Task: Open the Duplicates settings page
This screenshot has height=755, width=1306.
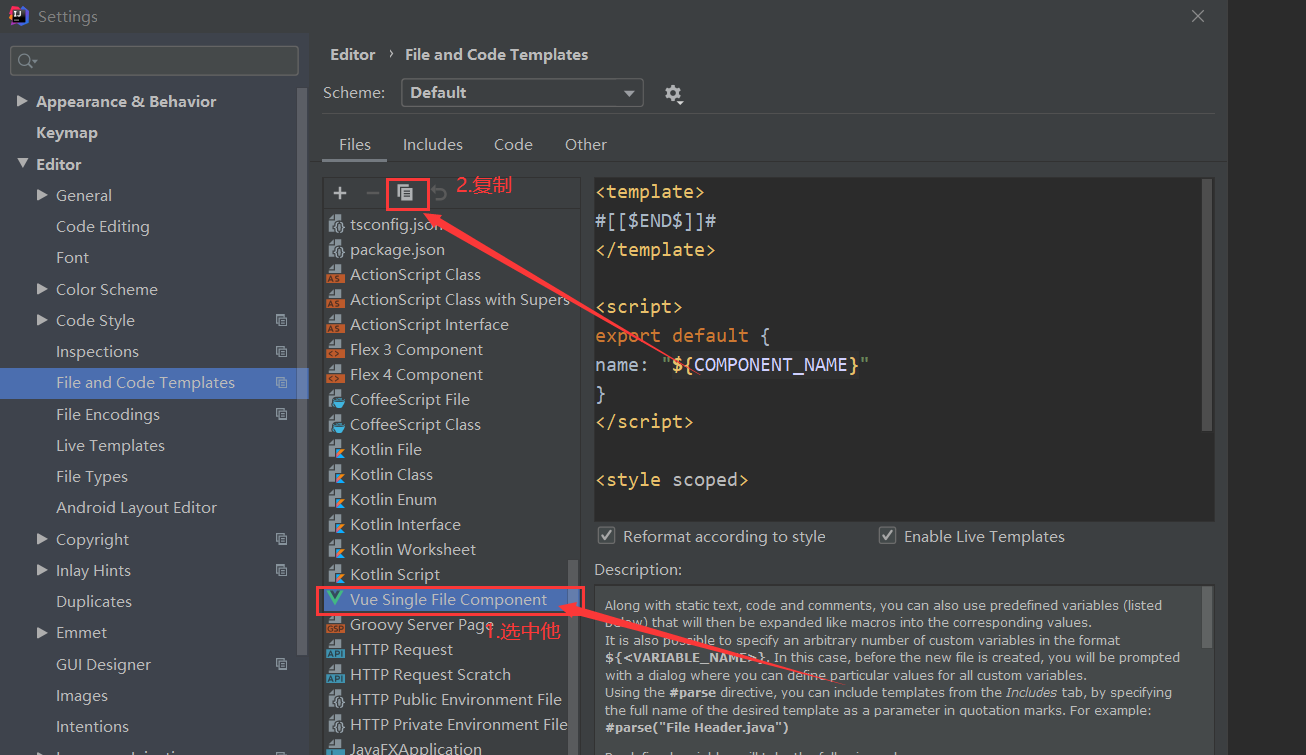Action: 94,602
